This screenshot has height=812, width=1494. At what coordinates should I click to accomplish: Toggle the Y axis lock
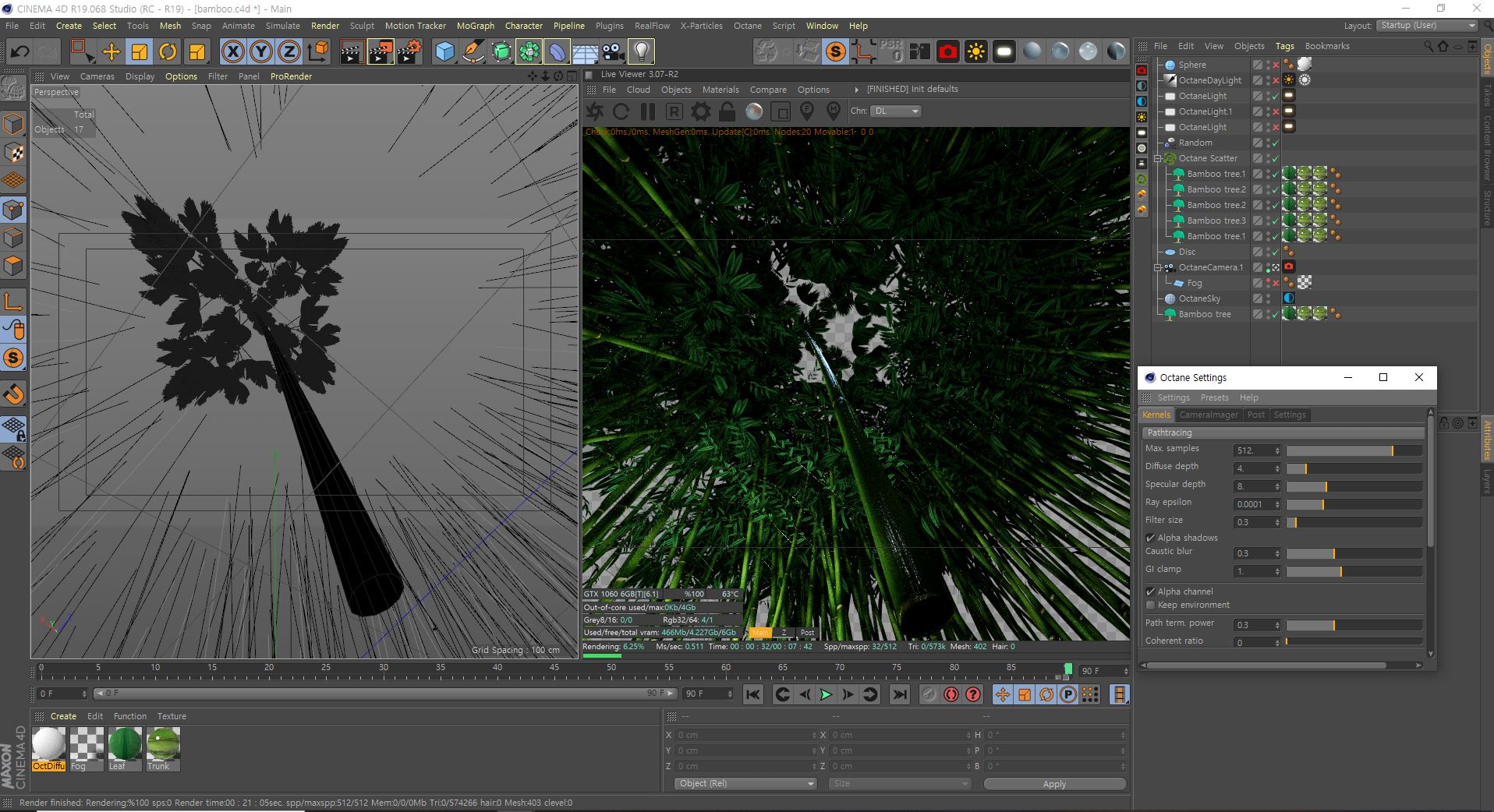point(260,52)
